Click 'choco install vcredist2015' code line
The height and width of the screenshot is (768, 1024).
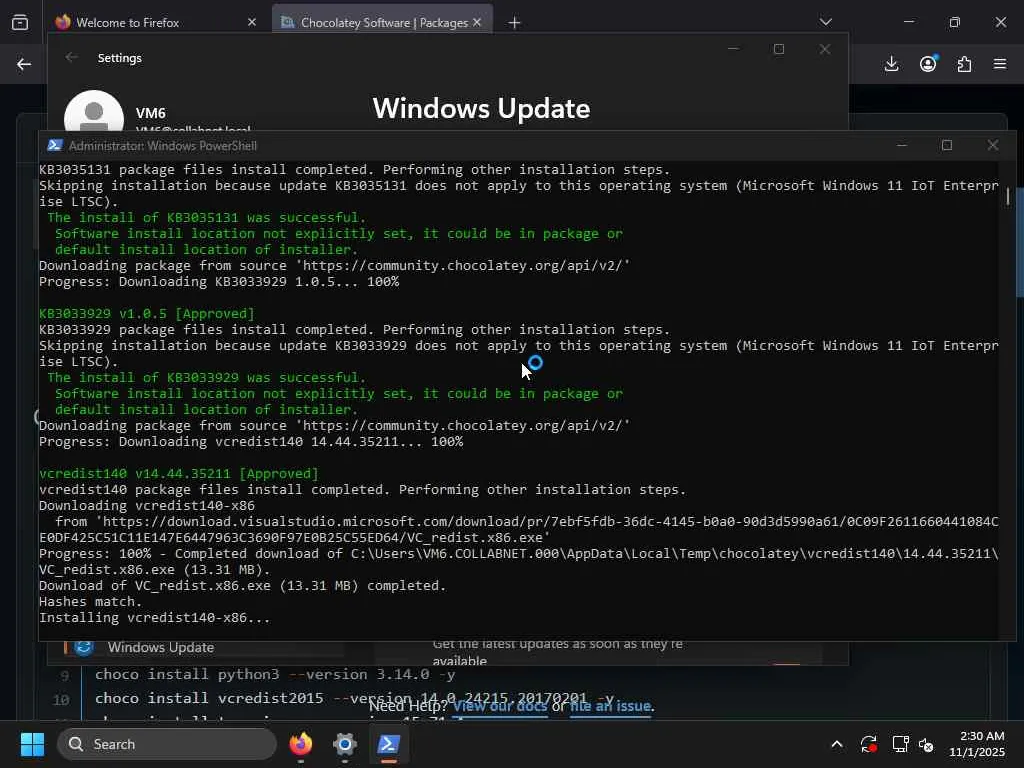click(x=355, y=698)
